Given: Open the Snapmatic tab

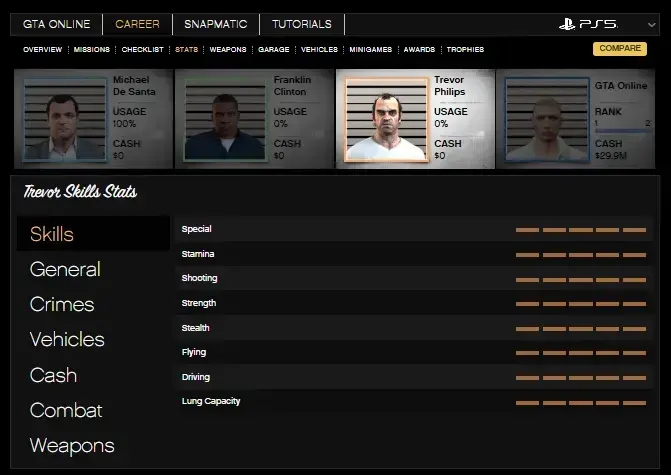Looking at the screenshot, I should [215, 24].
